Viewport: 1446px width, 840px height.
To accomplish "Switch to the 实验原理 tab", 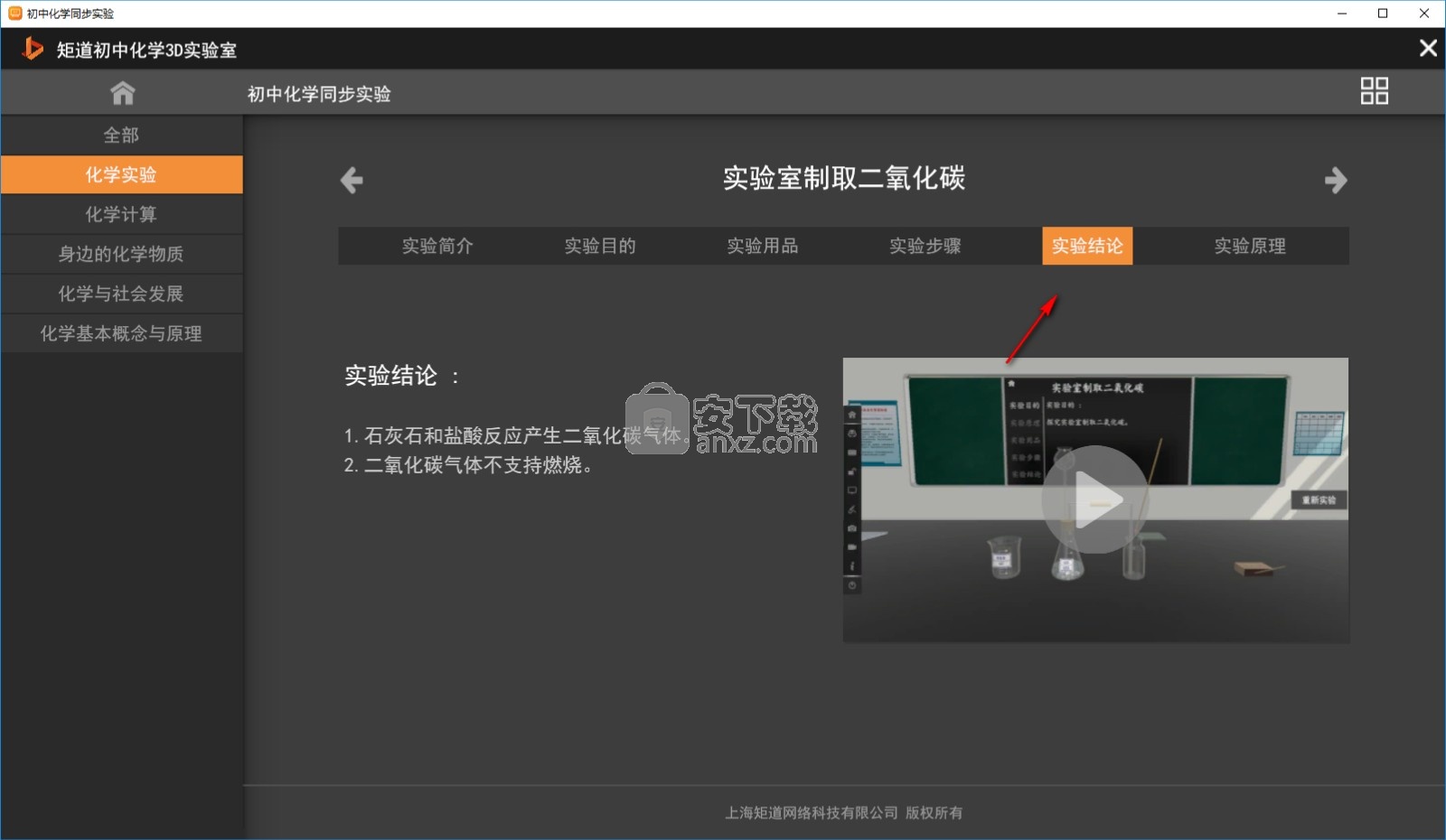I will point(1250,246).
